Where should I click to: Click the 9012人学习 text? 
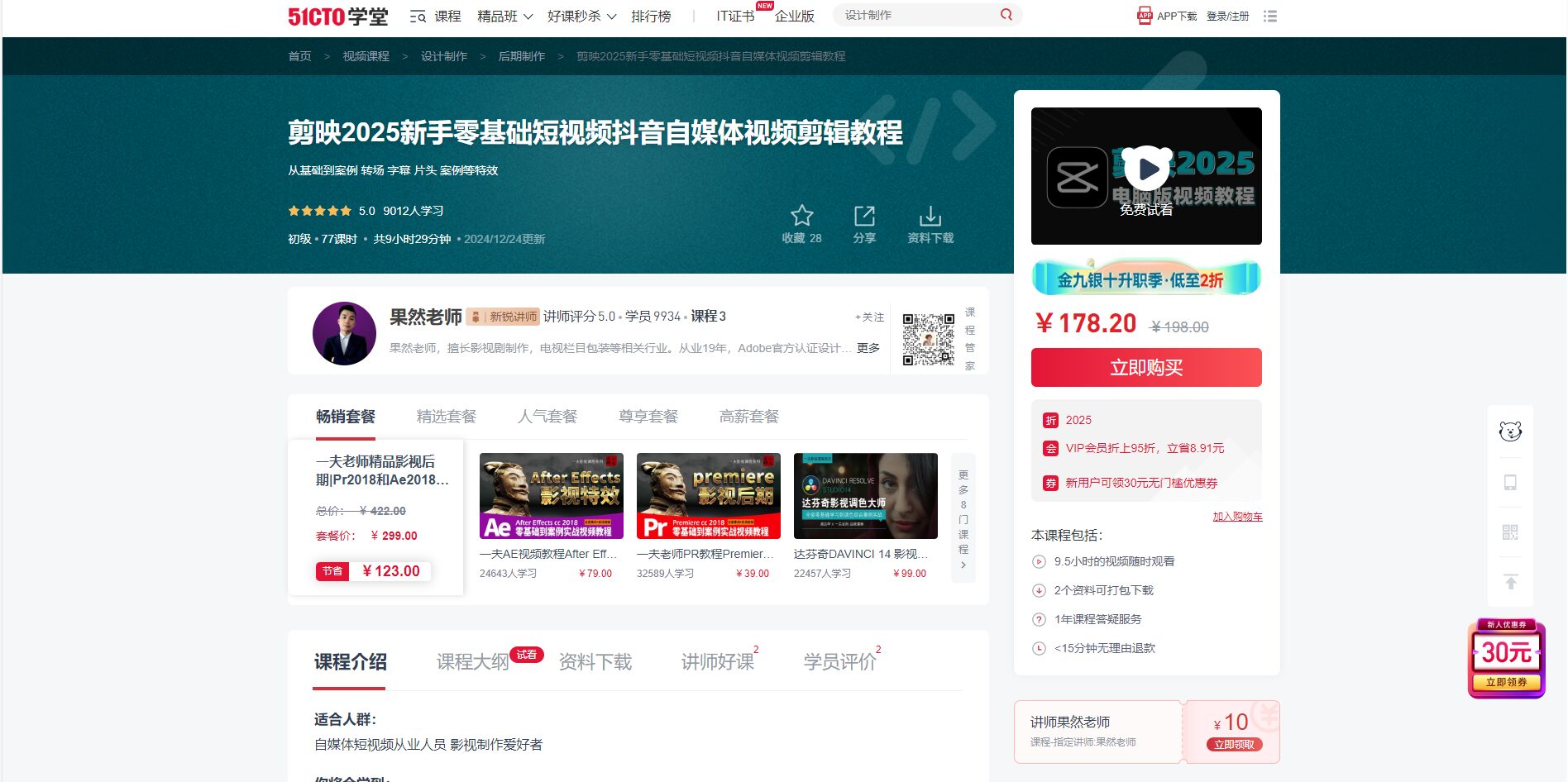tap(414, 211)
